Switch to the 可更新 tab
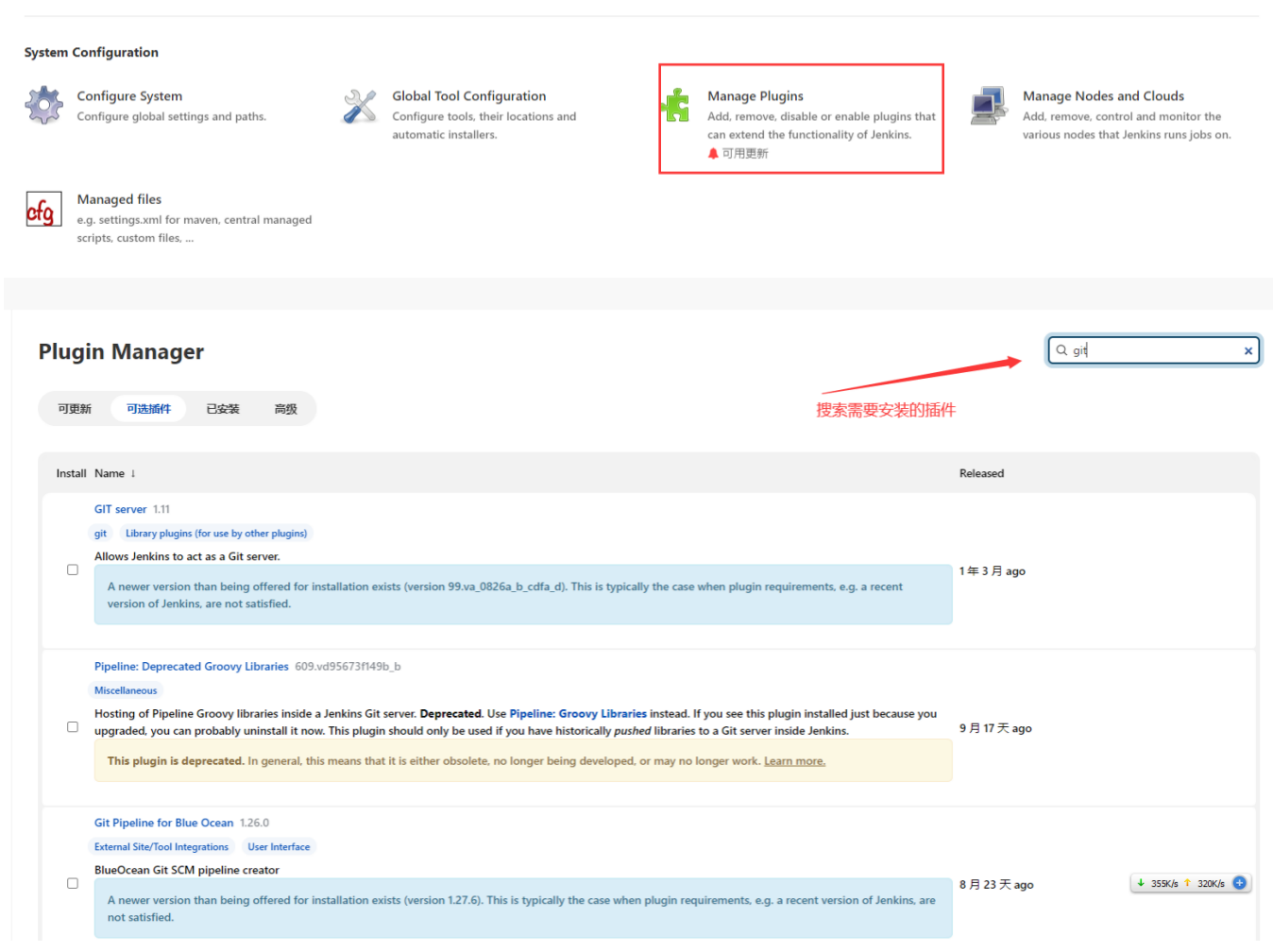 [75, 409]
